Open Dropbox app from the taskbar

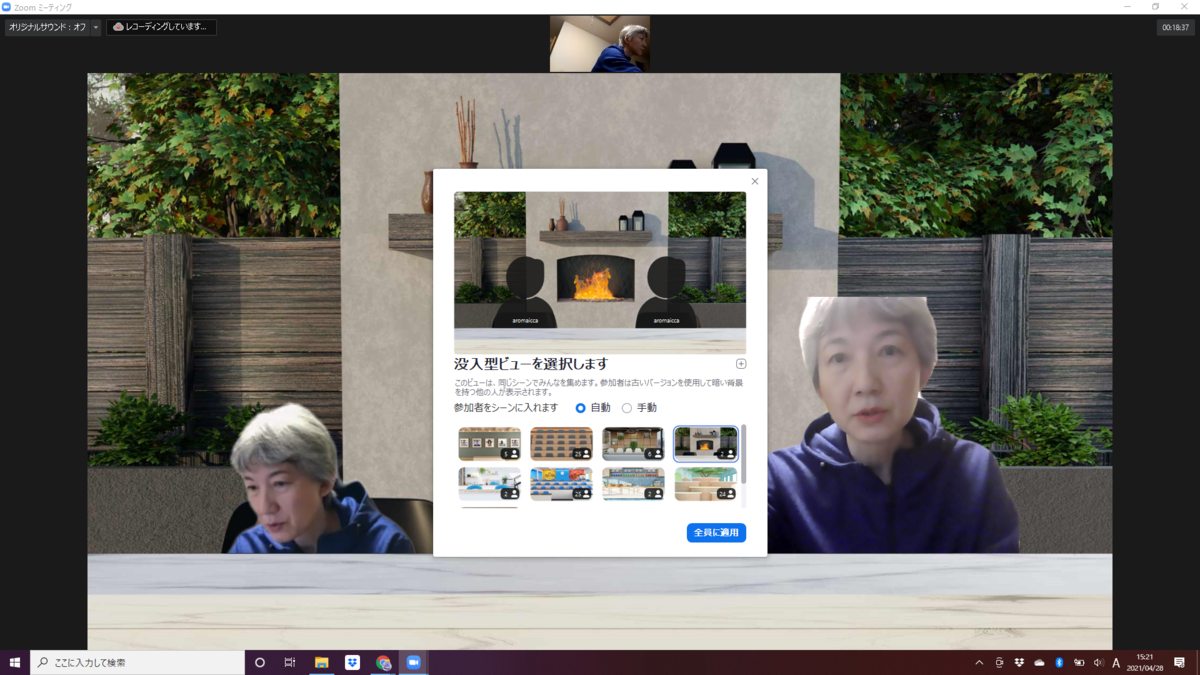(x=352, y=662)
